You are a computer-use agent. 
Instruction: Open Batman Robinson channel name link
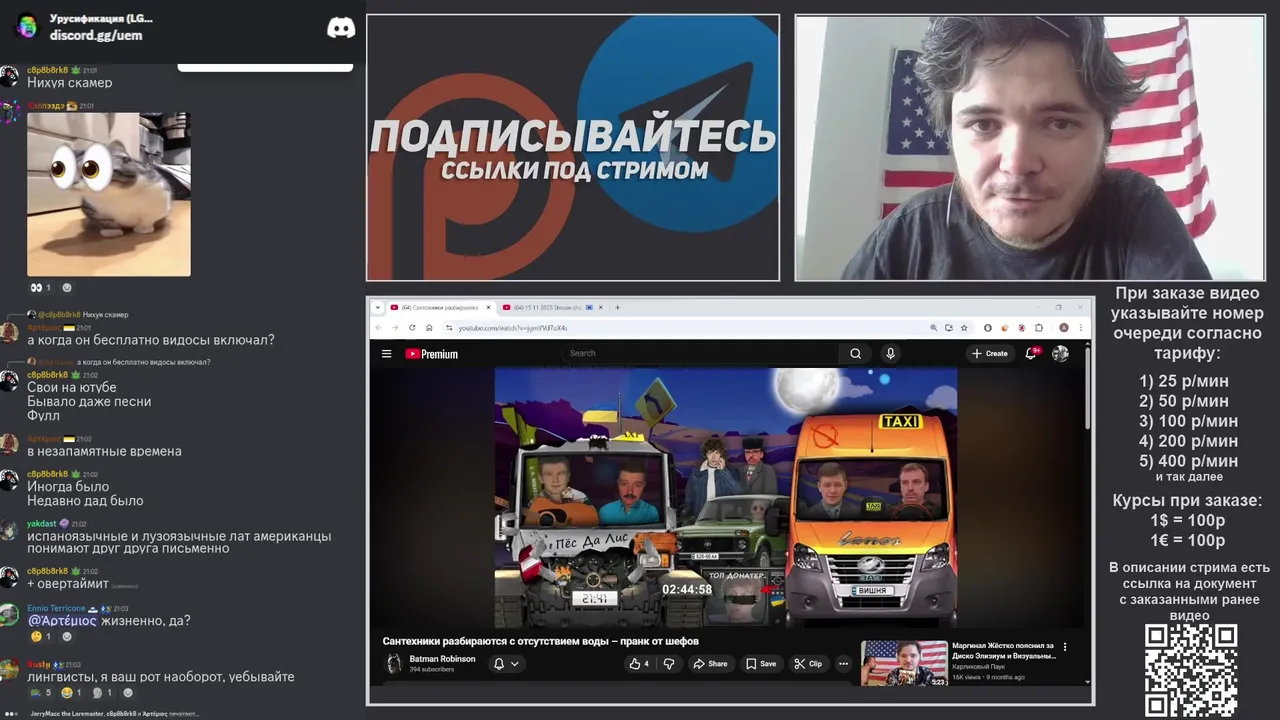coord(442,659)
